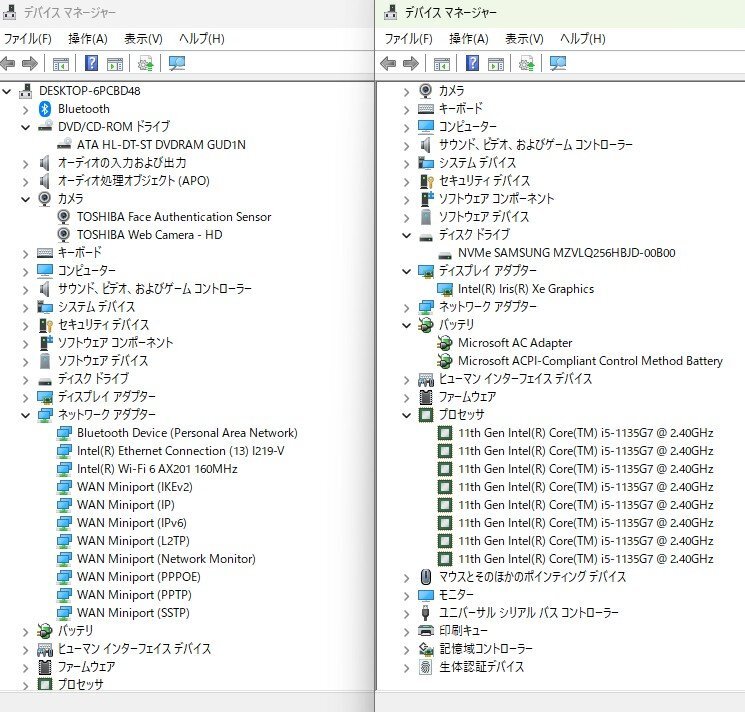
Task: Select NVMe SAMSUNG MZVLQ256HBJD-00B00 disk
Action: click(566, 253)
